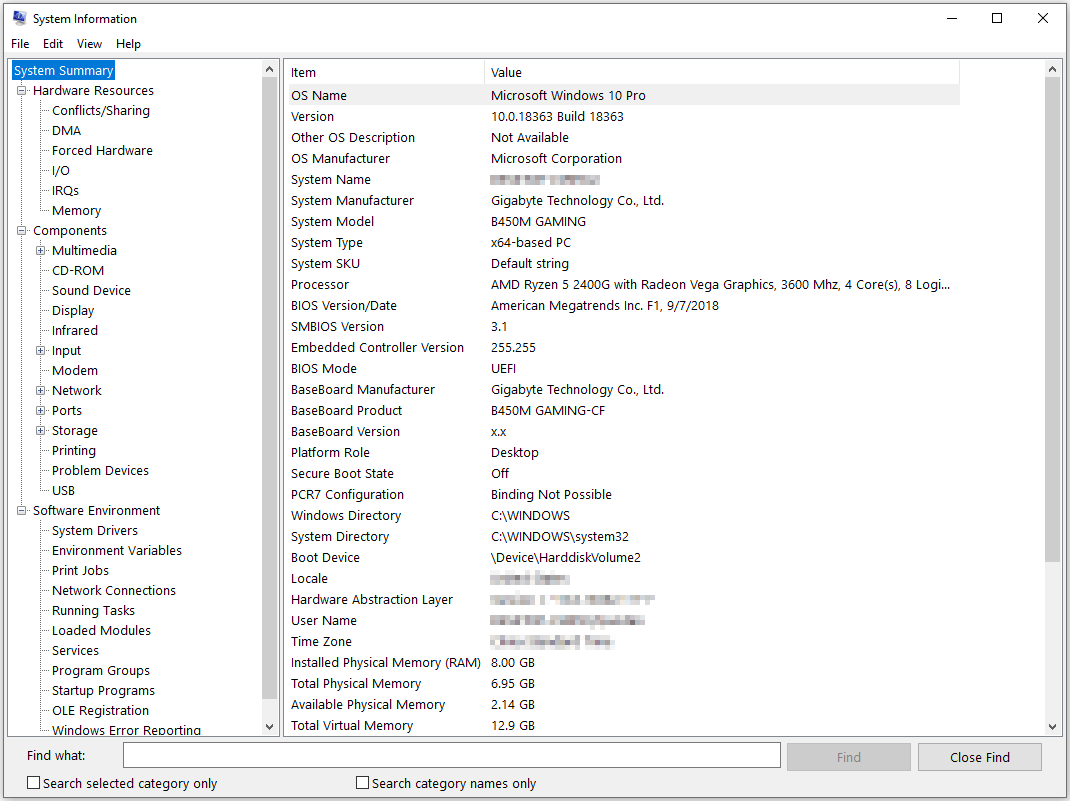Image resolution: width=1070 pixels, height=801 pixels.
Task: Select IRQs tree item
Action: 66,190
